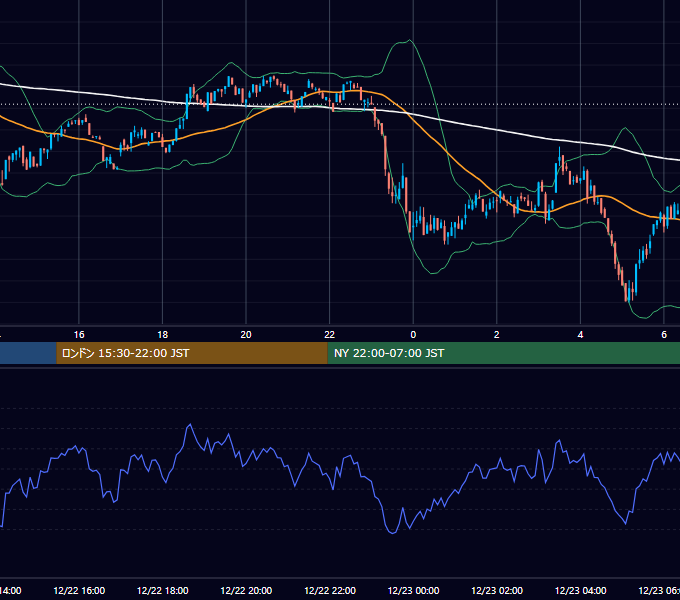
Task: Click the 20 hour label on the chart axis
Action: [246, 335]
